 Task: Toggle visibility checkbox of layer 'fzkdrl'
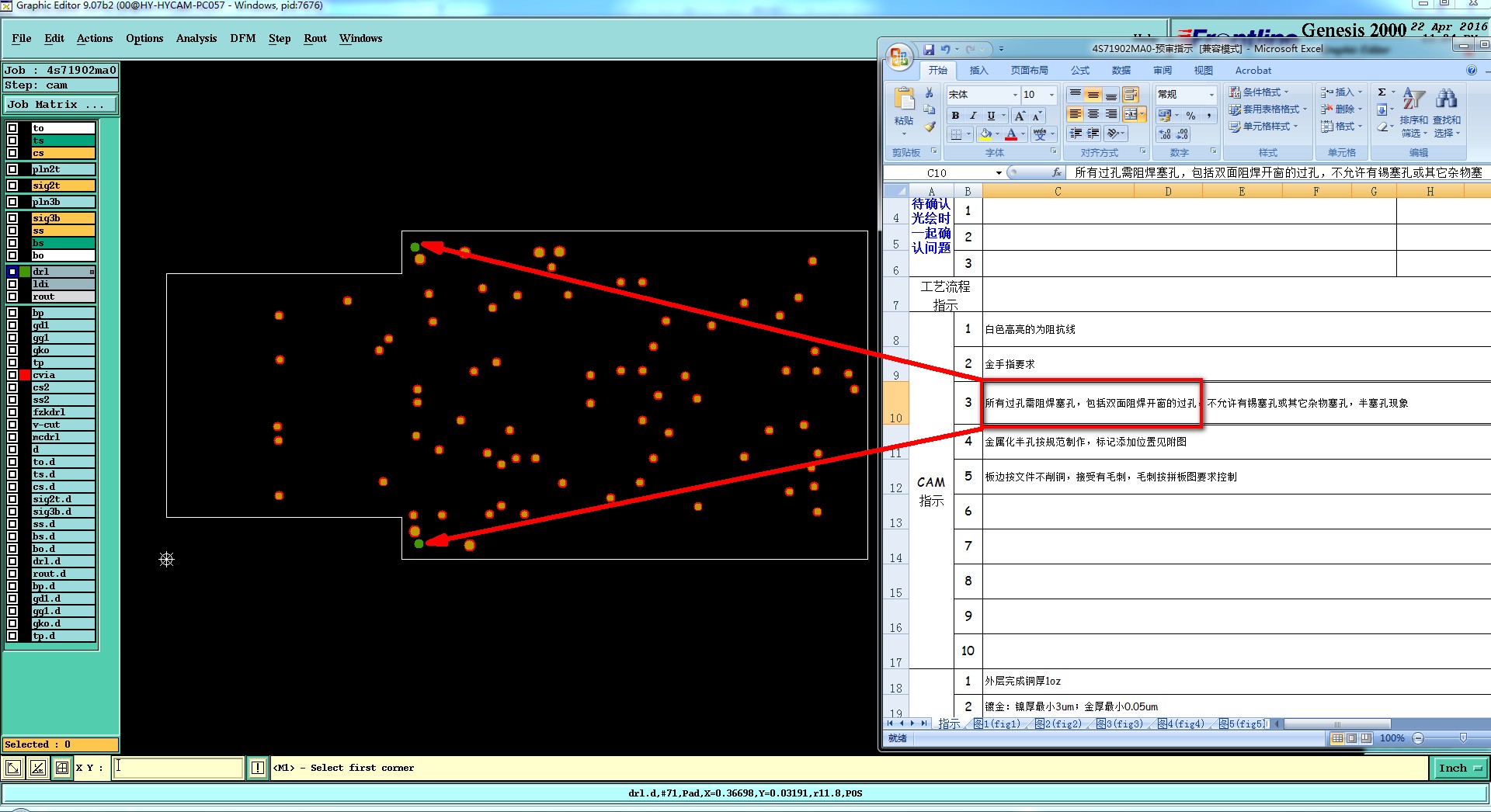point(12,412)
